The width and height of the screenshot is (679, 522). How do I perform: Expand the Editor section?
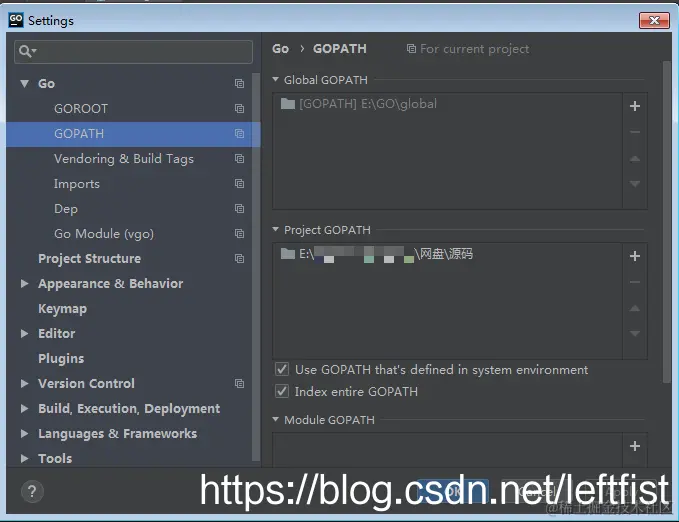(25, 334)
